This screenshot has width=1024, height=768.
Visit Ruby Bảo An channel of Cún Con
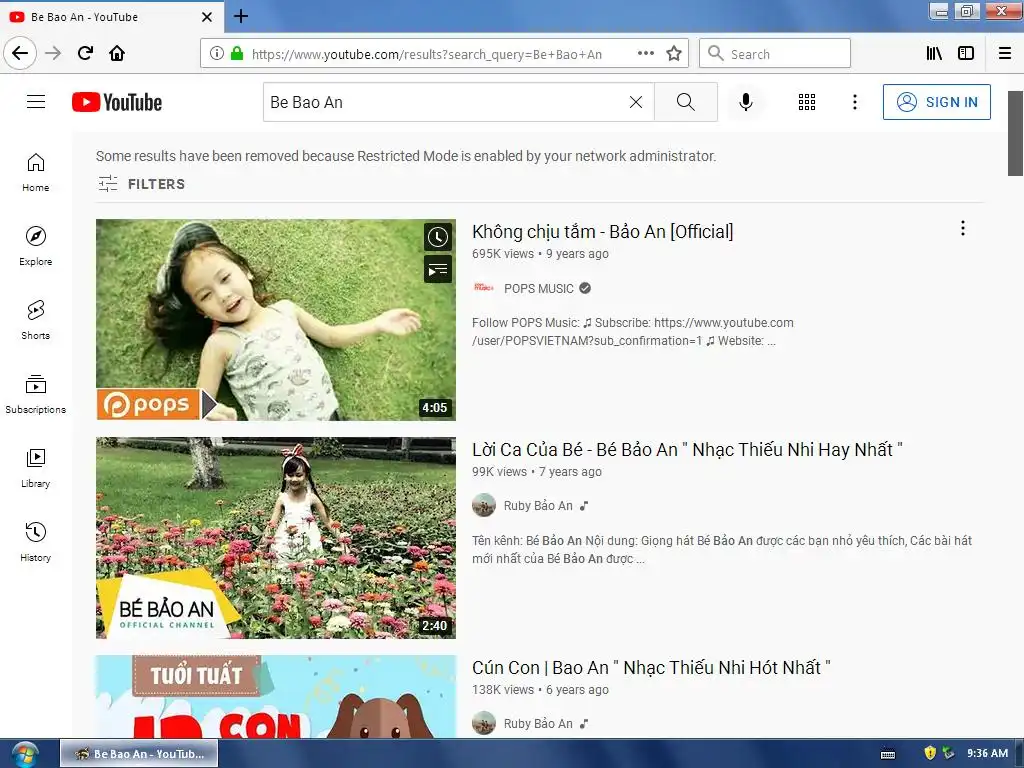coord(537,724)
